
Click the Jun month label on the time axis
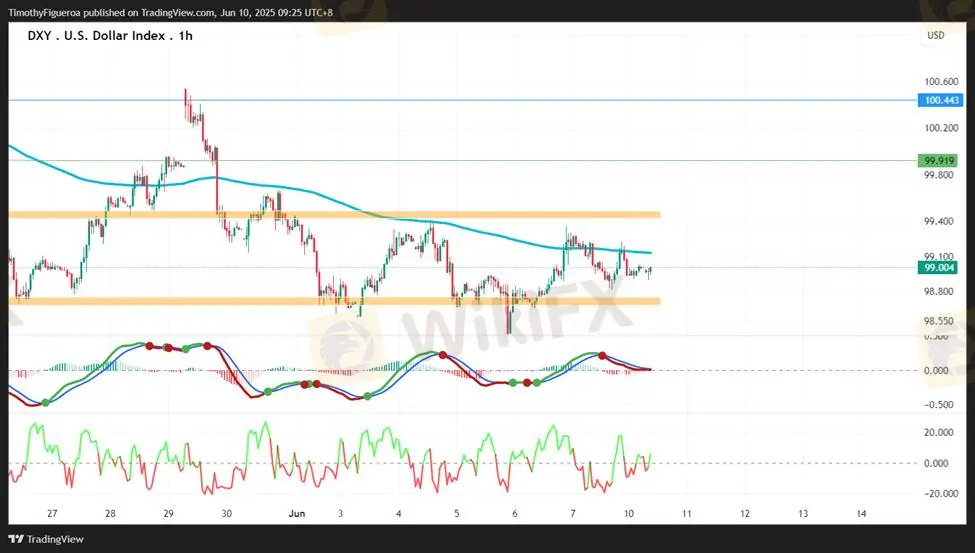point(297,514)
